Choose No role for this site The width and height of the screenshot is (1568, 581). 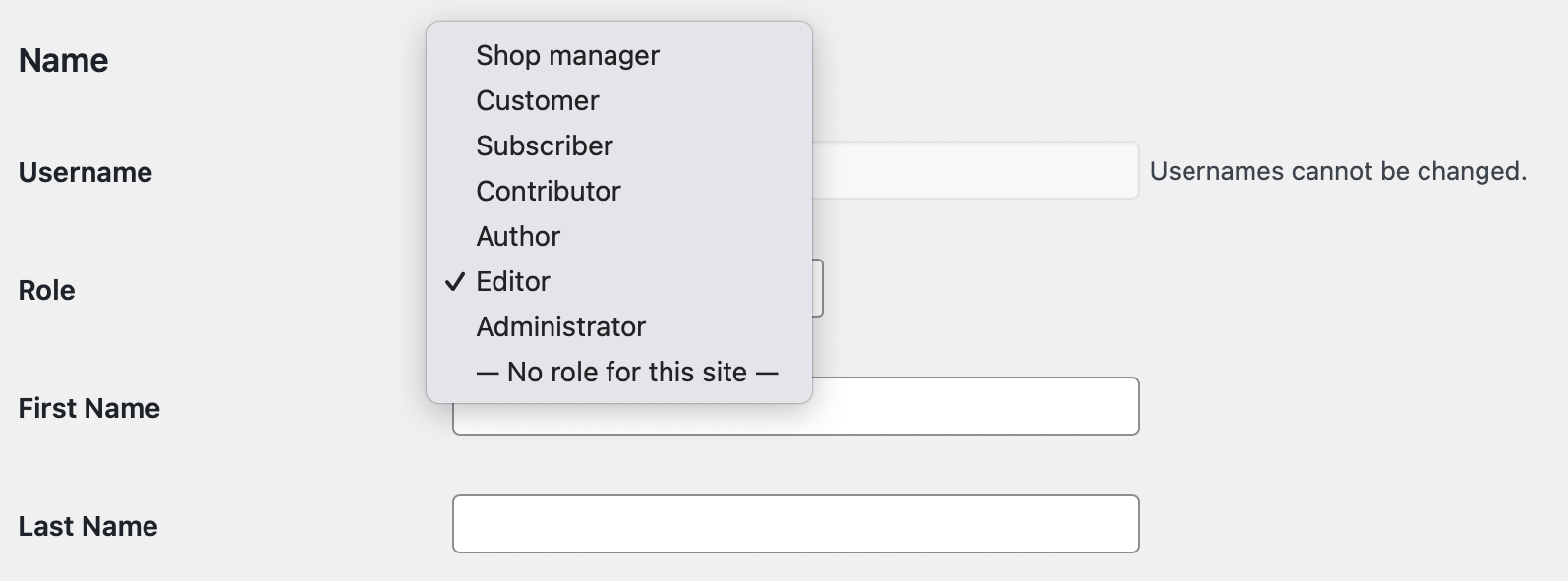[x=626, y=372]
